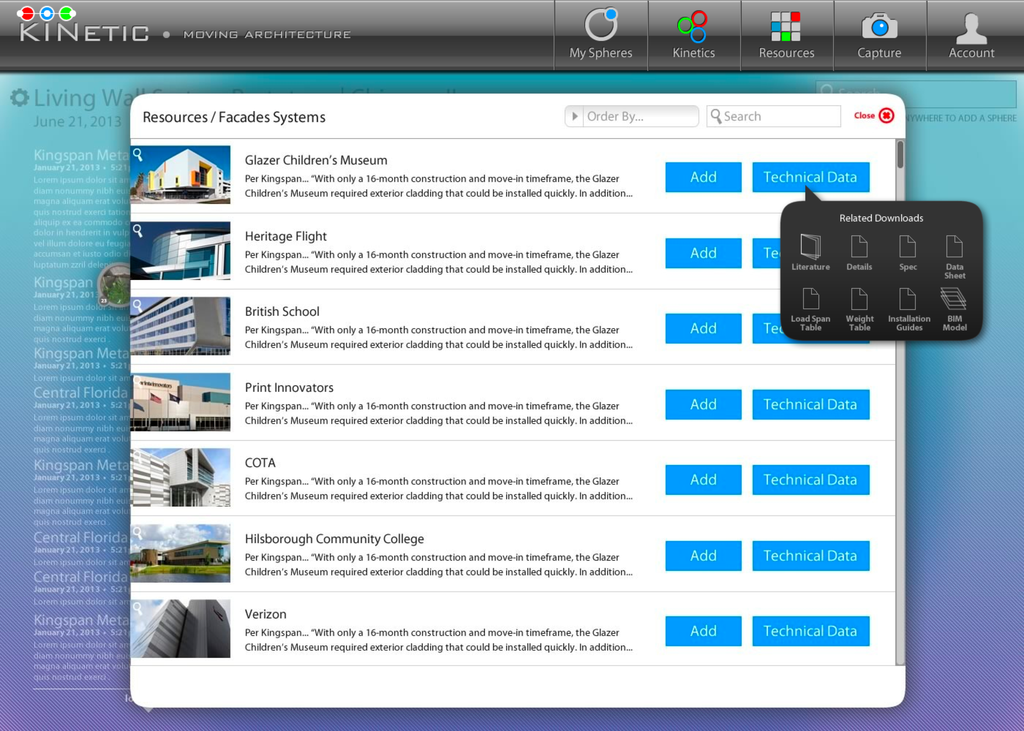Open the Account menu

[972, 35]
